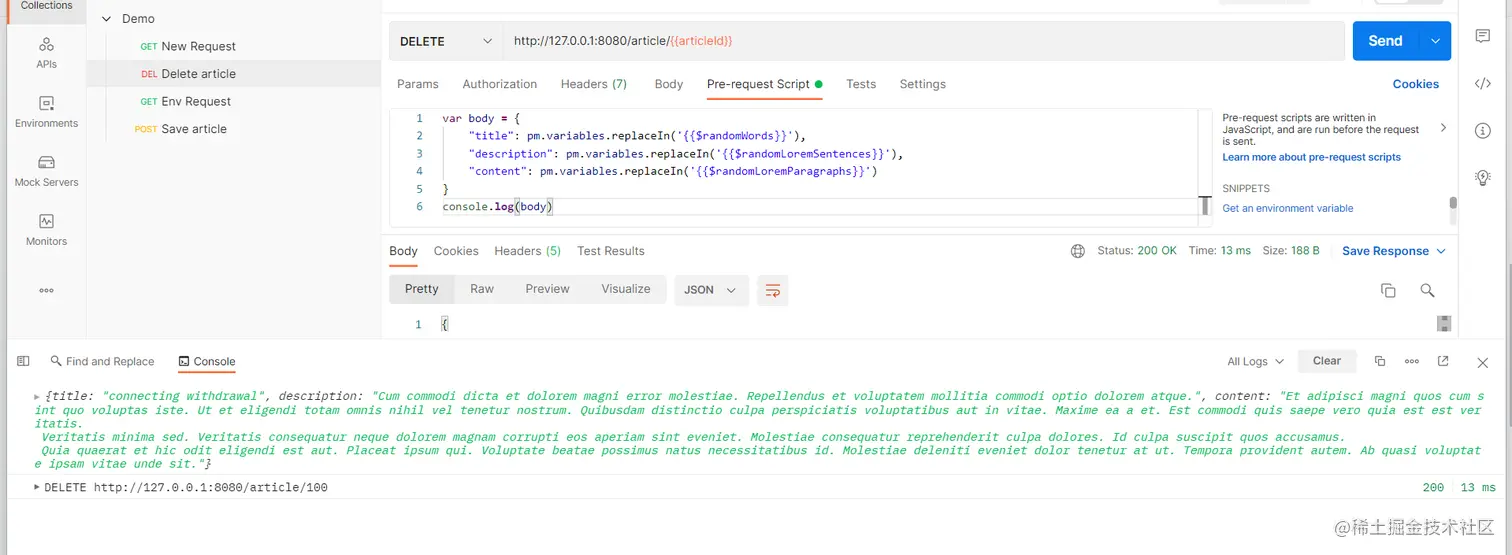Screen dimensions: 1512x555
Task: Select the Pretty view
Action: point(422,289)
